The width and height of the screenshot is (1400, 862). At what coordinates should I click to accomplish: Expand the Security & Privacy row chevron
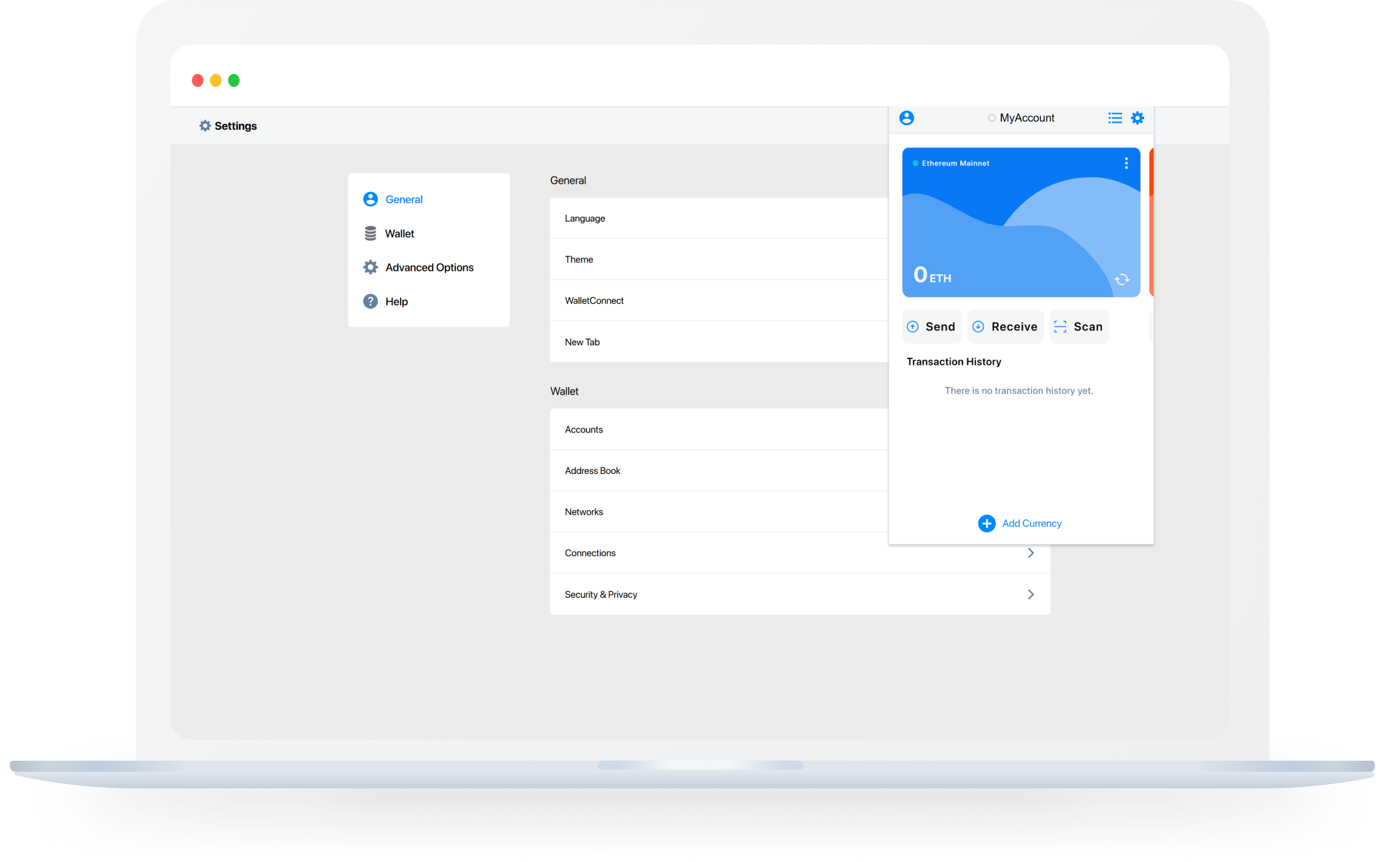coord(1031,595)
